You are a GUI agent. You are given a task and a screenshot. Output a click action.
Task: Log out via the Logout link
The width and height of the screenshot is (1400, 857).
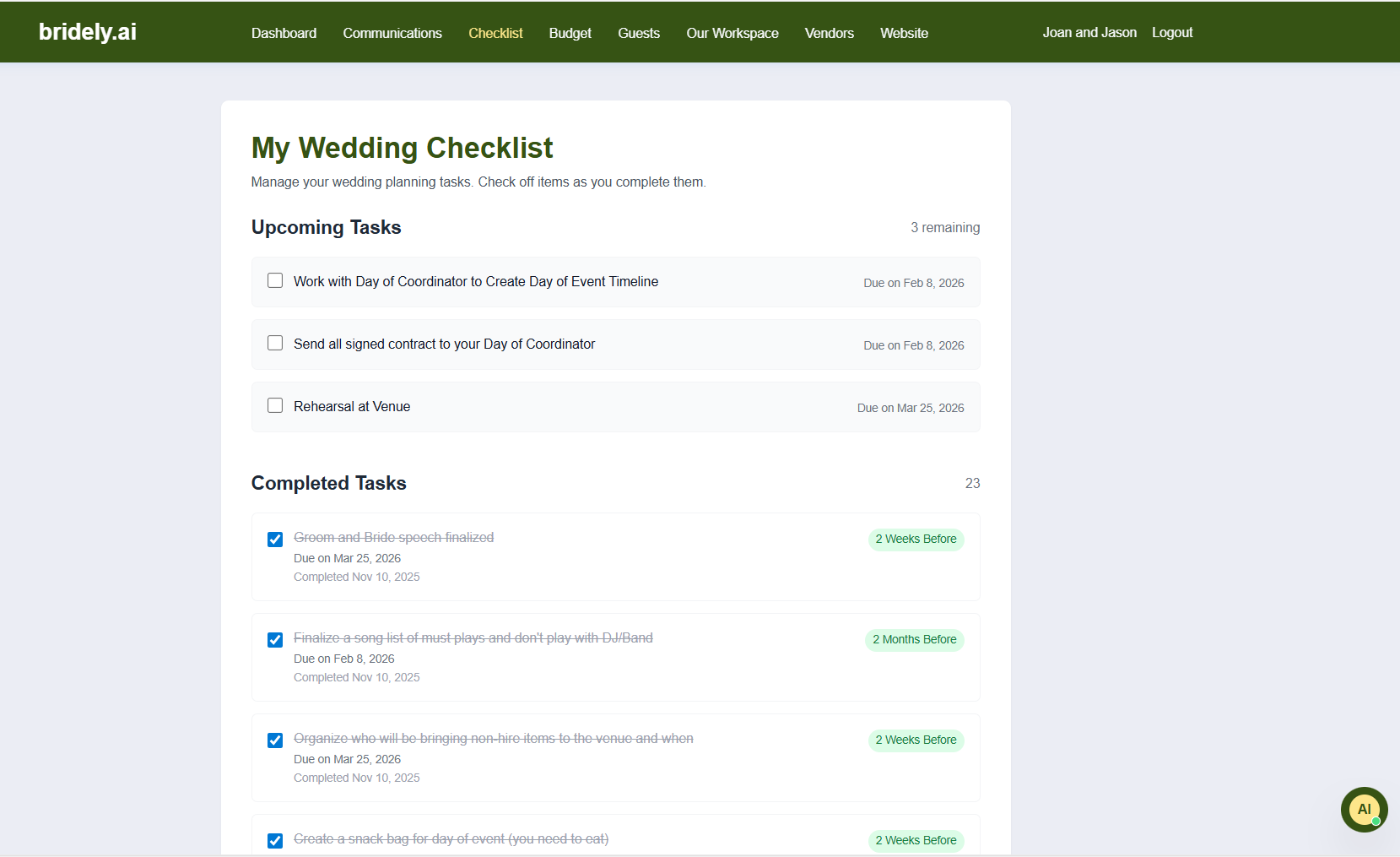[1172, 32]
